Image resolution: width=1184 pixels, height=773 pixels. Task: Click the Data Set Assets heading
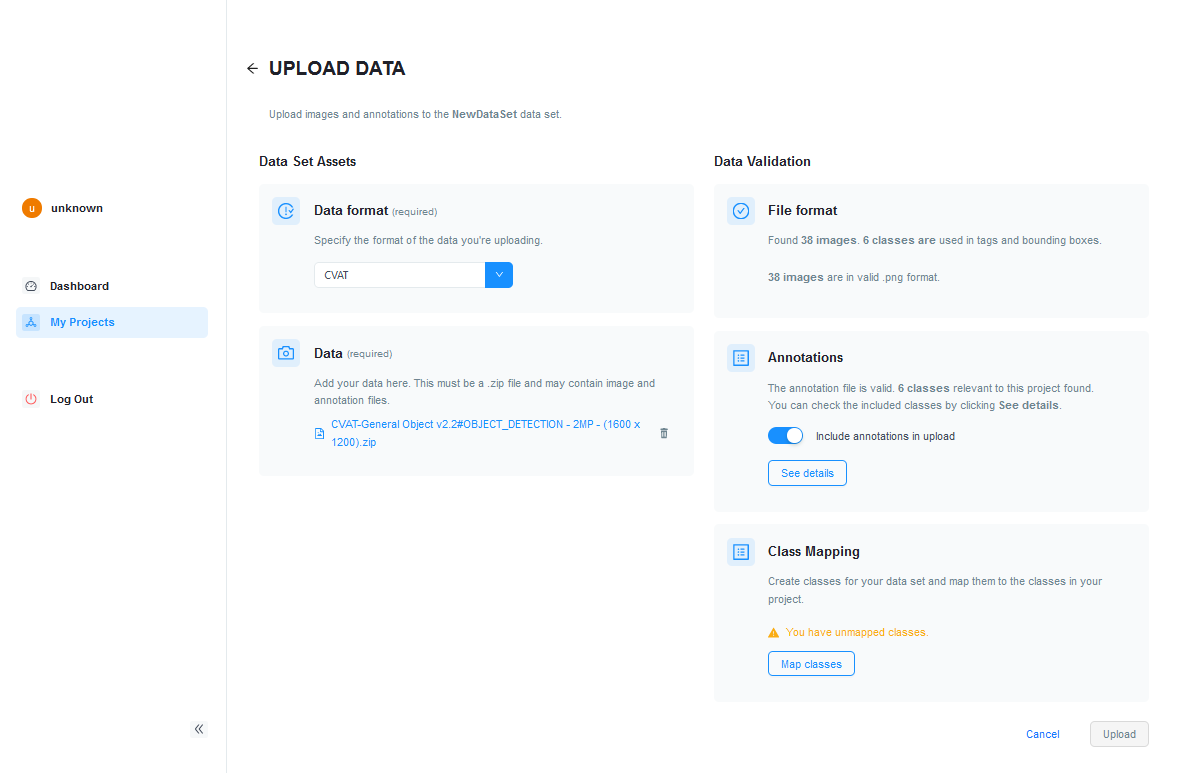(x=307, y=162)
